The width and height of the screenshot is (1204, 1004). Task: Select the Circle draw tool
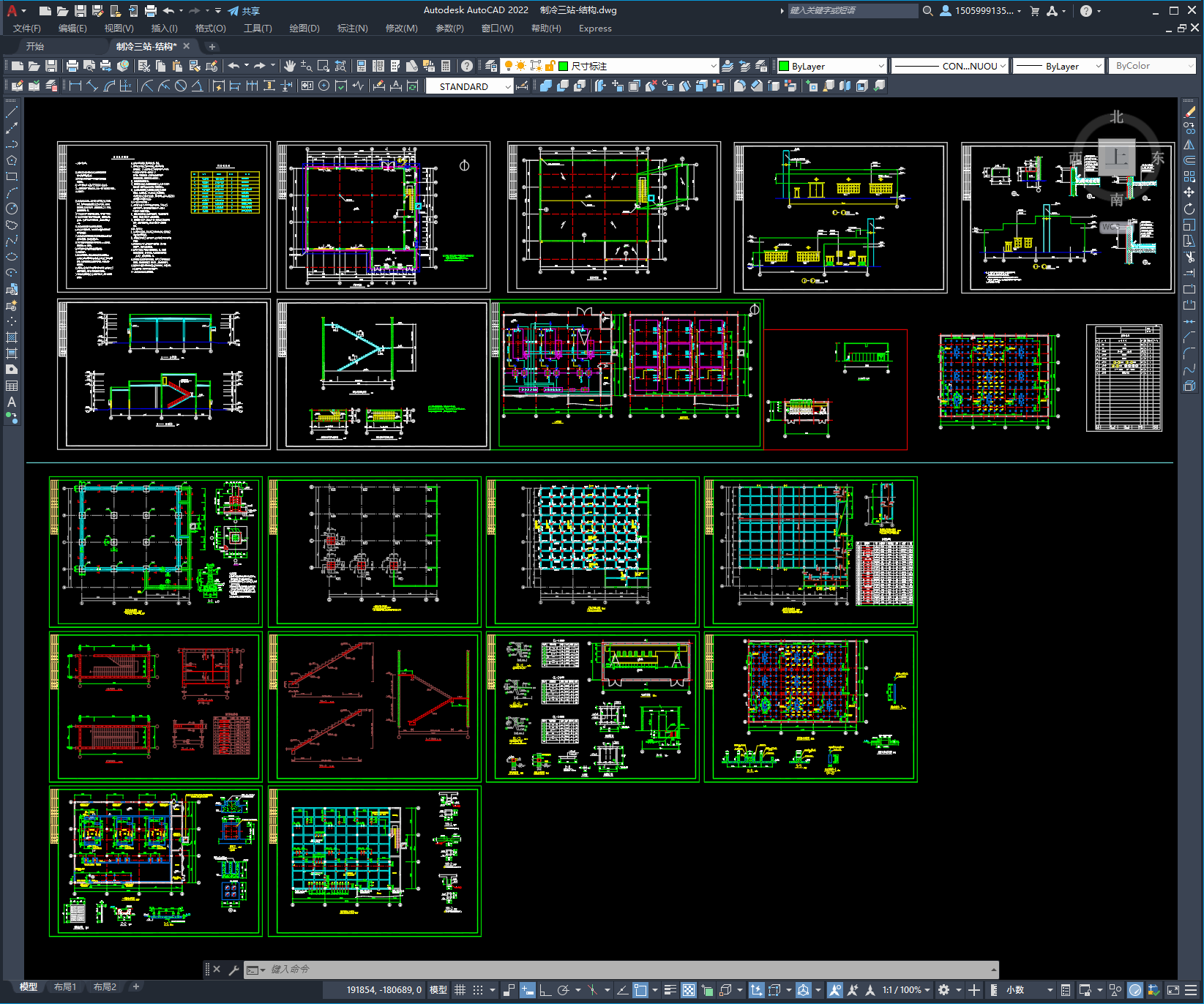12,209
